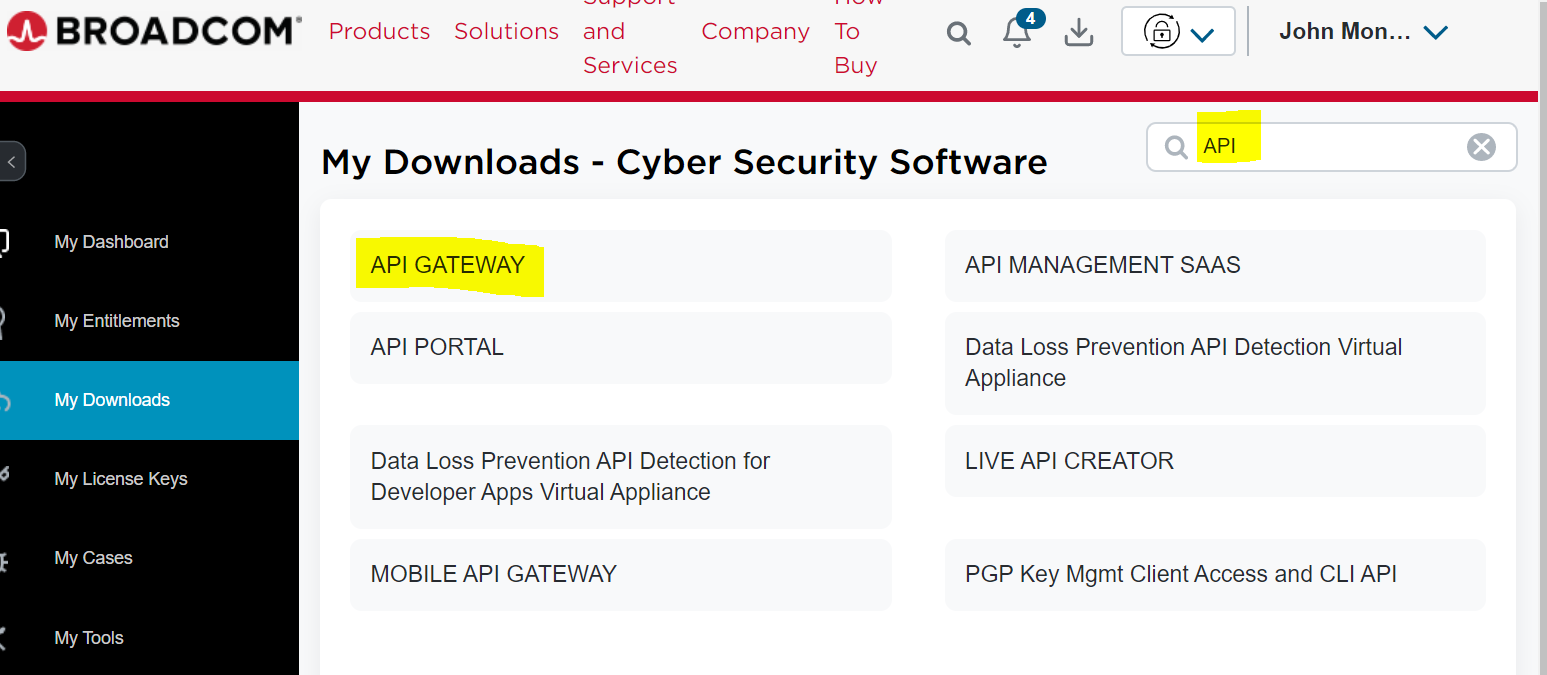Open My Cases in sidebar

[x=93, y=558]
